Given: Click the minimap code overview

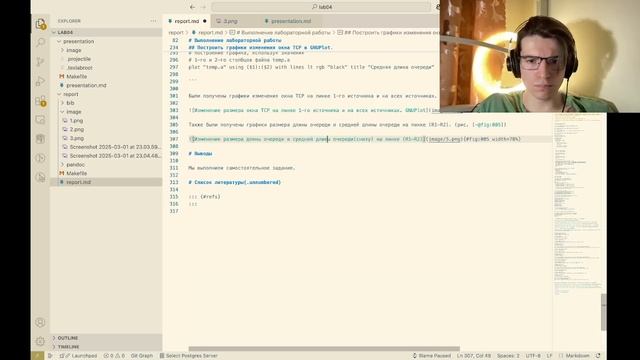Looking at the screenshot, I should pos(577,204).
